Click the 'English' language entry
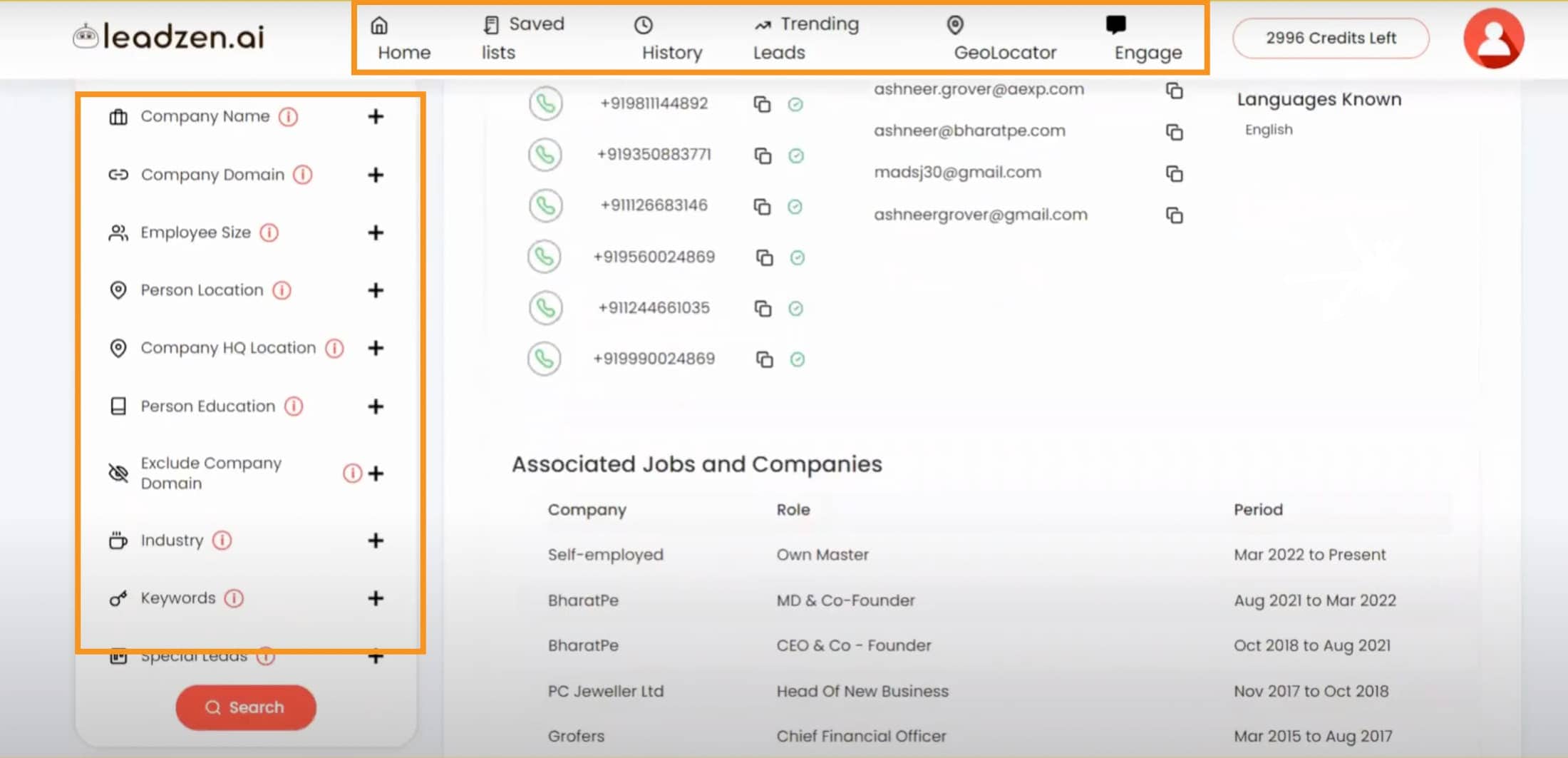This screenshot has height=758, width=1568. tap(1269, 130)
